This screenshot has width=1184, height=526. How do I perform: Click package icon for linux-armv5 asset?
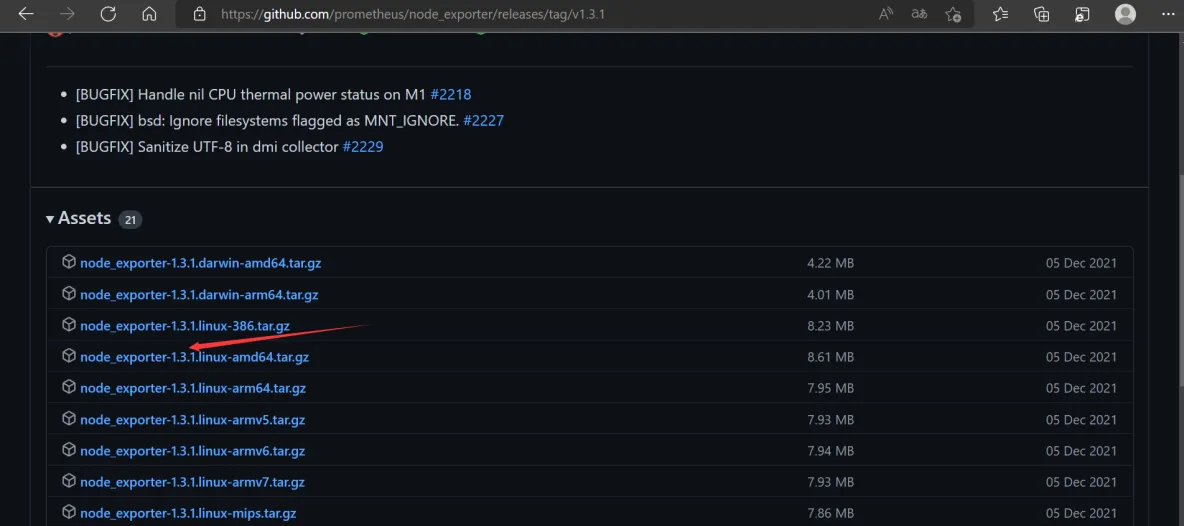coord(69,418)
